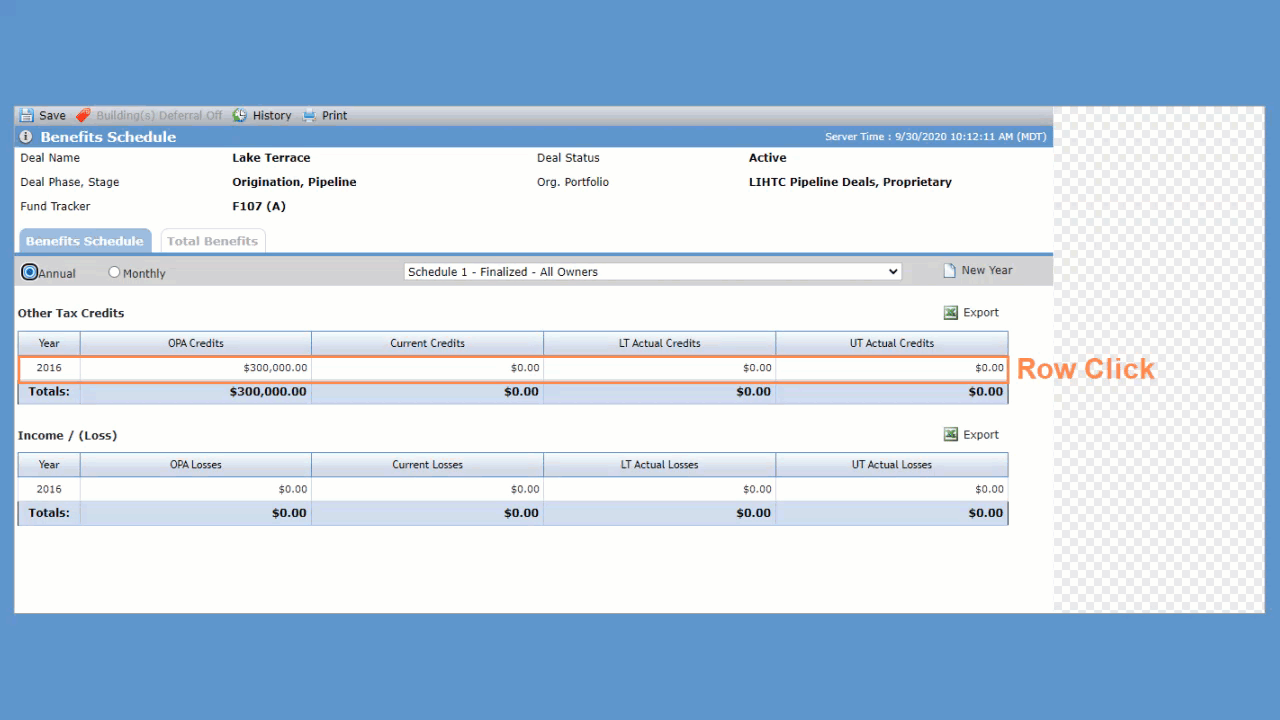Click the 2016 LT Actual Credits cell
The height and width of the screenshot is (720, 1280).
[x=659, y=368]
